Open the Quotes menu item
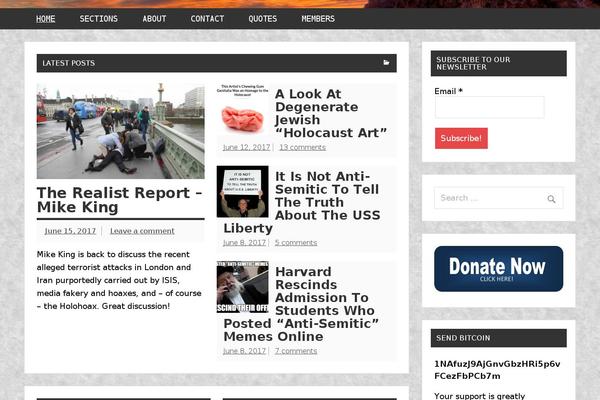Viewport: 600px width, 400px height. [262, 19]
